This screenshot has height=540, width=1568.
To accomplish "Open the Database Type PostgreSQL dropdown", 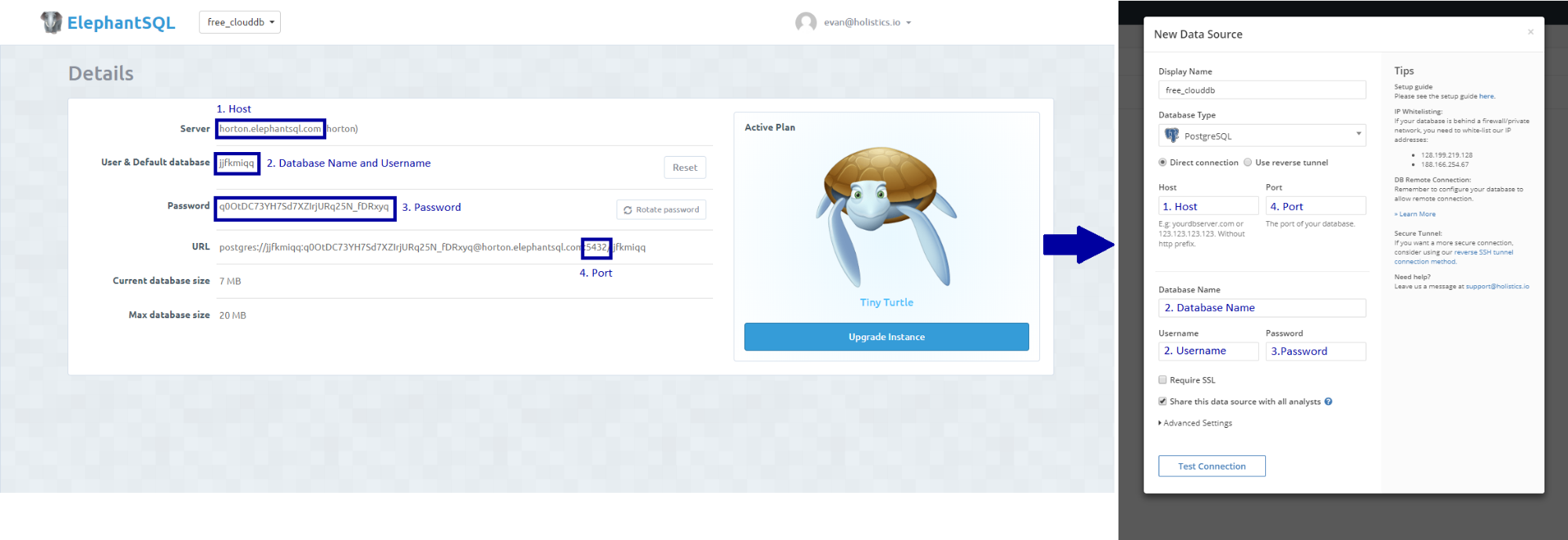I will [x=1262, y=136].
